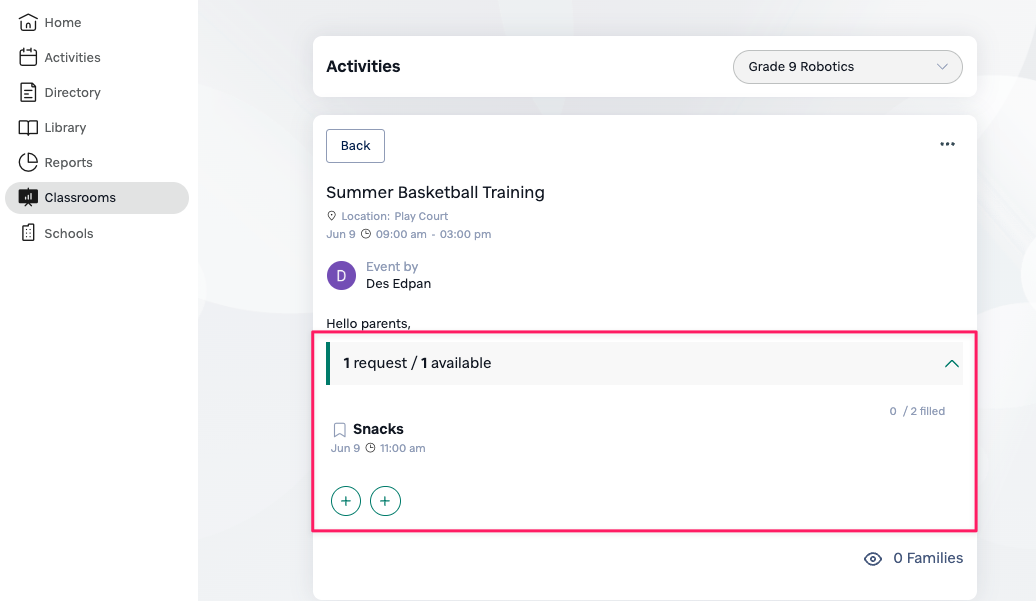The image size is (1036, 601).
Task: Click the eye icon next to 0 Families
Action: (873, 559)
